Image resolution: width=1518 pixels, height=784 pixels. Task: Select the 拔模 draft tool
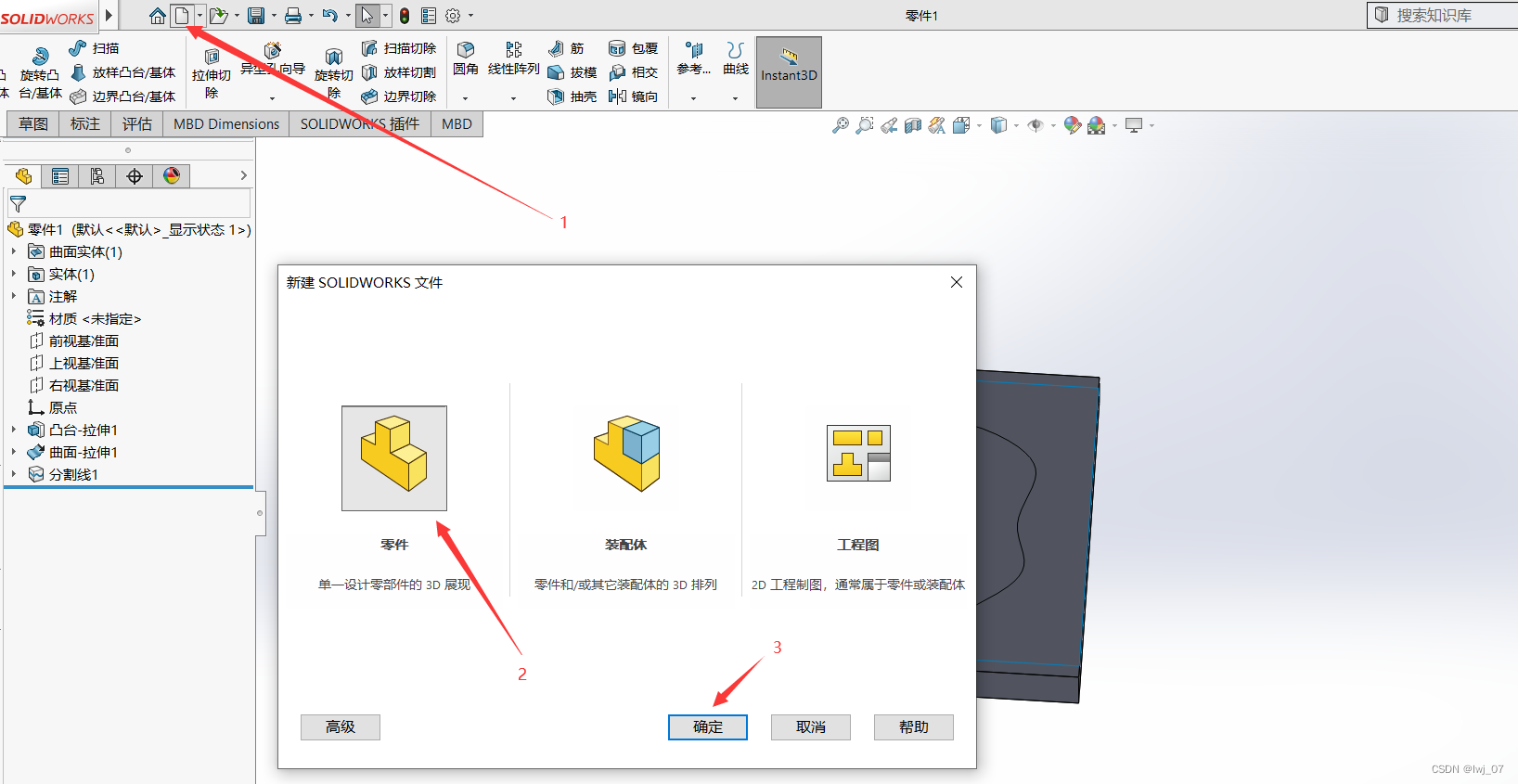pos(572,72)
